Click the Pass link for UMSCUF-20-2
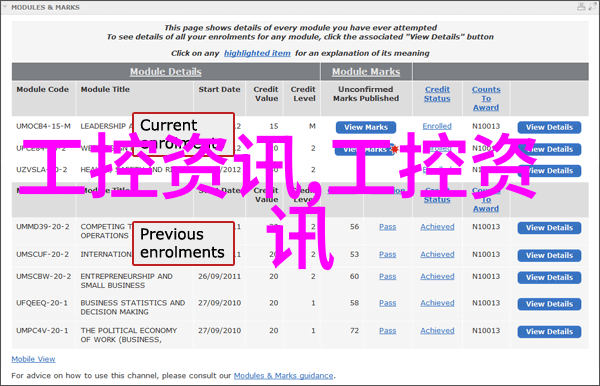The height and width of the screenshot is (386, 600). [388, 254]
